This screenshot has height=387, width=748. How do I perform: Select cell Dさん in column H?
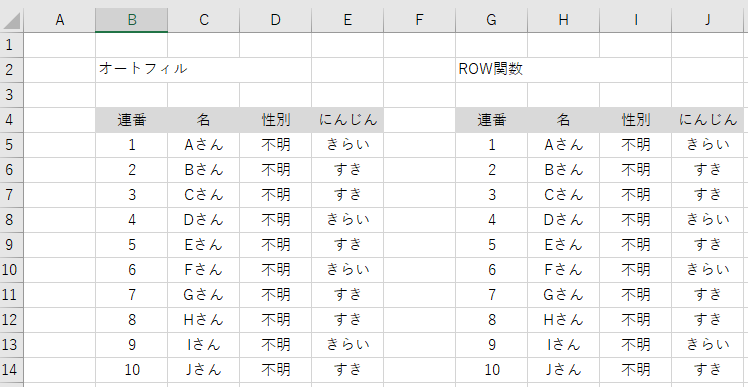click(563, 220)
